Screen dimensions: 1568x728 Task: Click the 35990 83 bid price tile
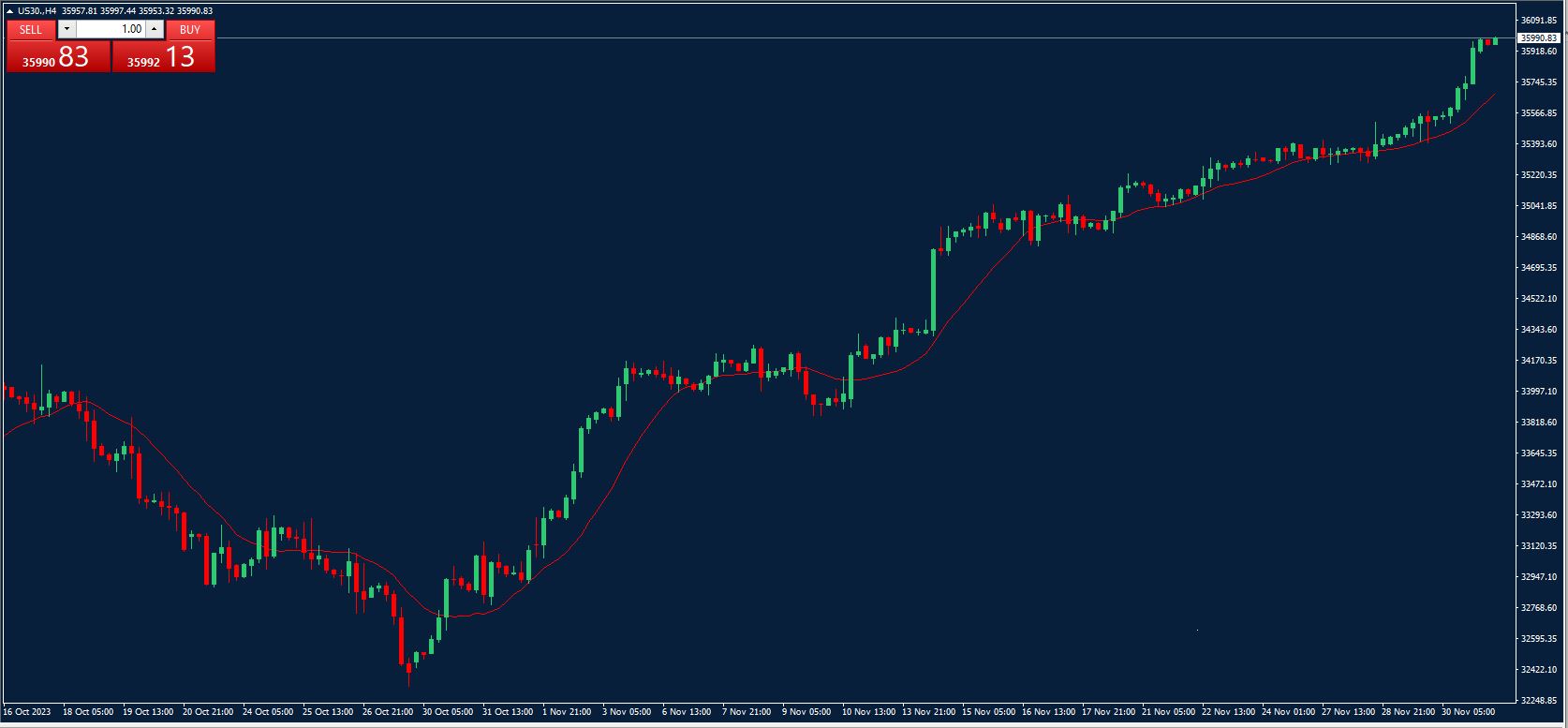coord(58,57)
